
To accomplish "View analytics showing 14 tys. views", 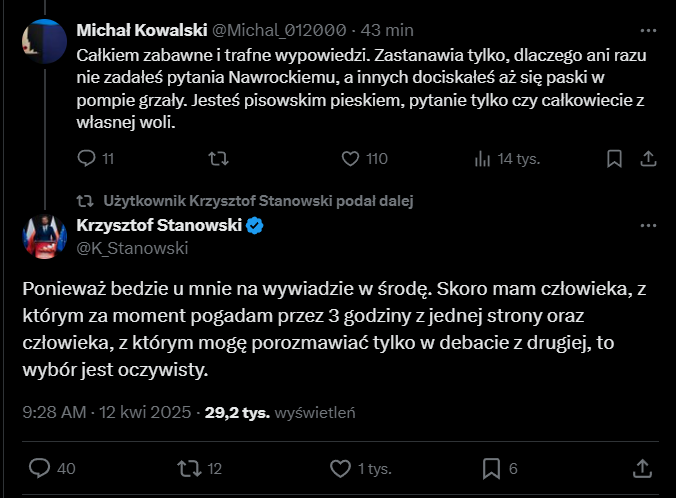I will [482, 158].
